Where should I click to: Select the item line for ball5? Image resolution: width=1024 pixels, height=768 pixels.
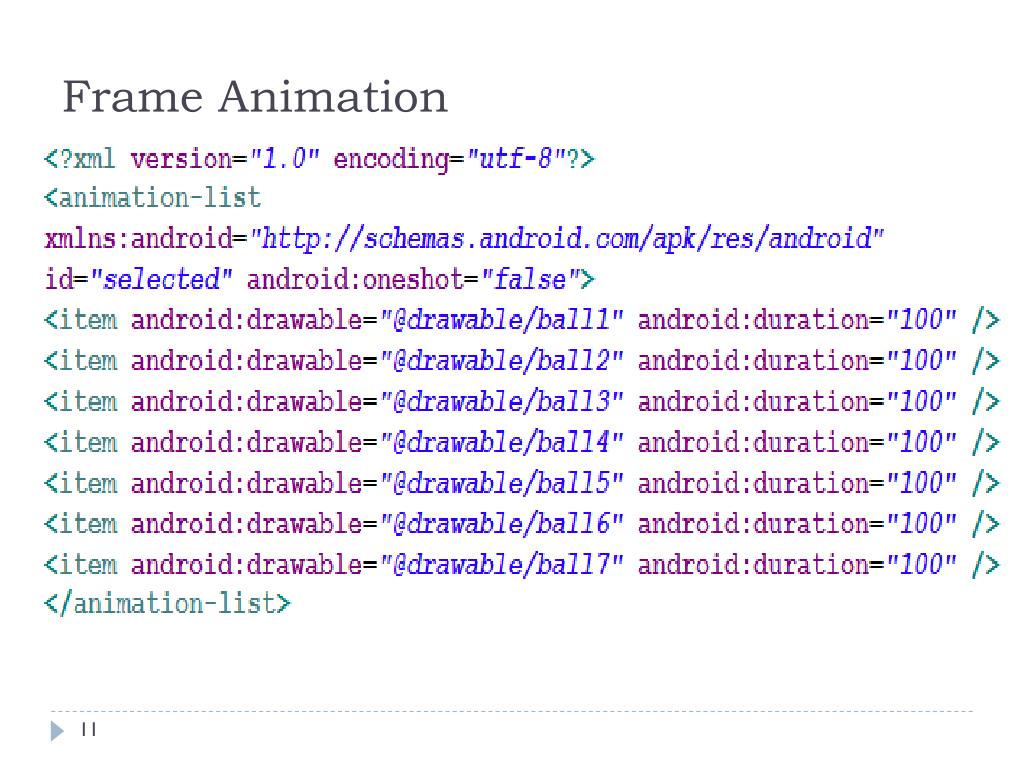pos(522,483)
